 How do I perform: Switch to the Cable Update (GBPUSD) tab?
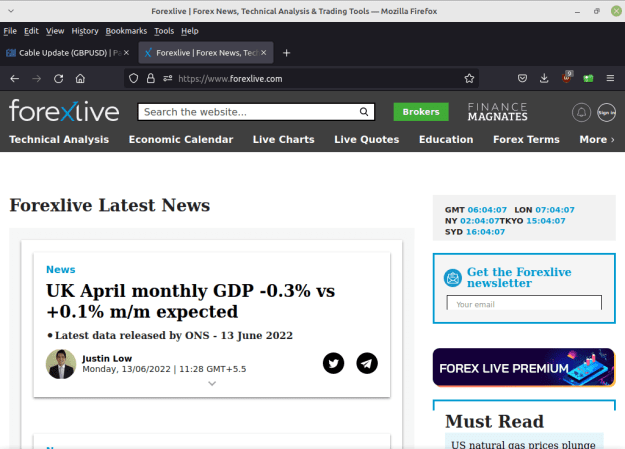(68, 53)
